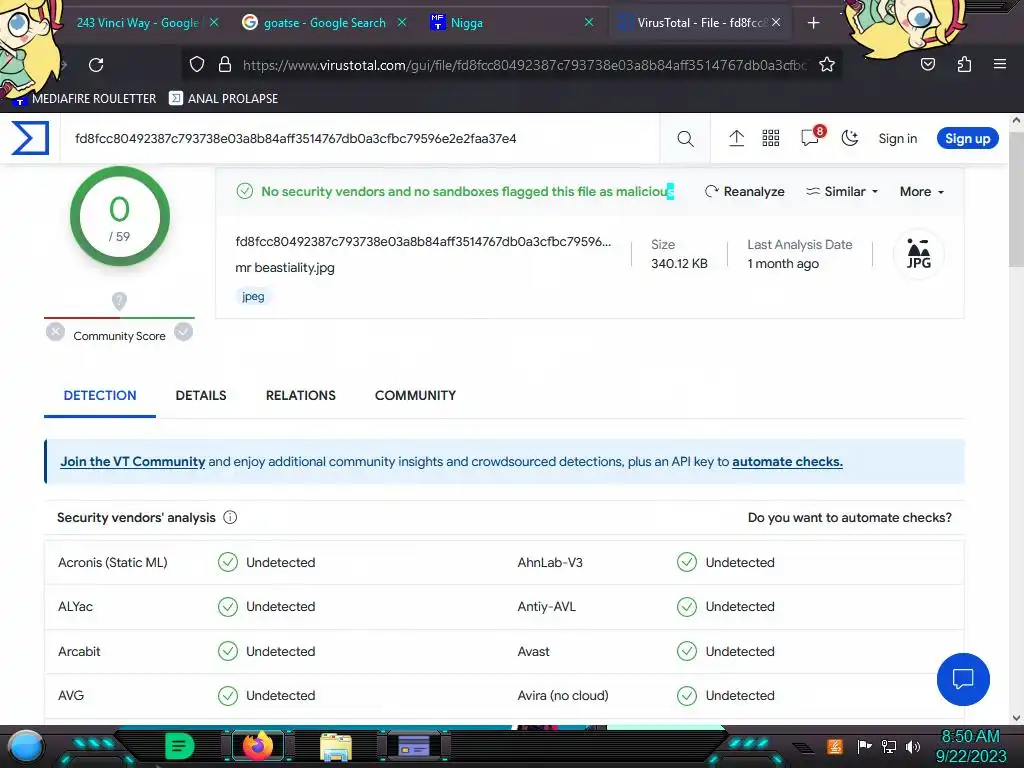Image resolution: width=1024 pixels, height=768 pixels.
Task: Vote harmless with the community check icon
Action: (184, 332)
